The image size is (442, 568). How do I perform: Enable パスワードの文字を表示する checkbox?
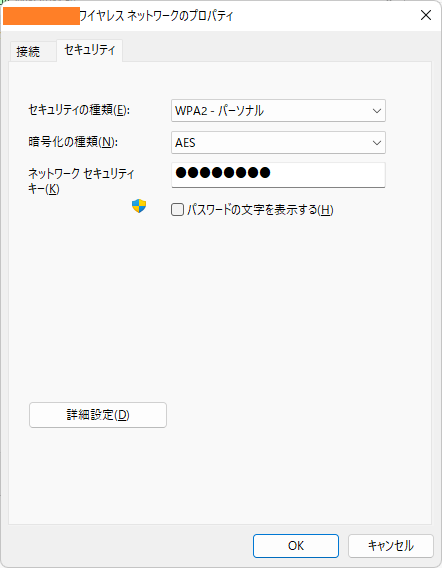point(177,210)
